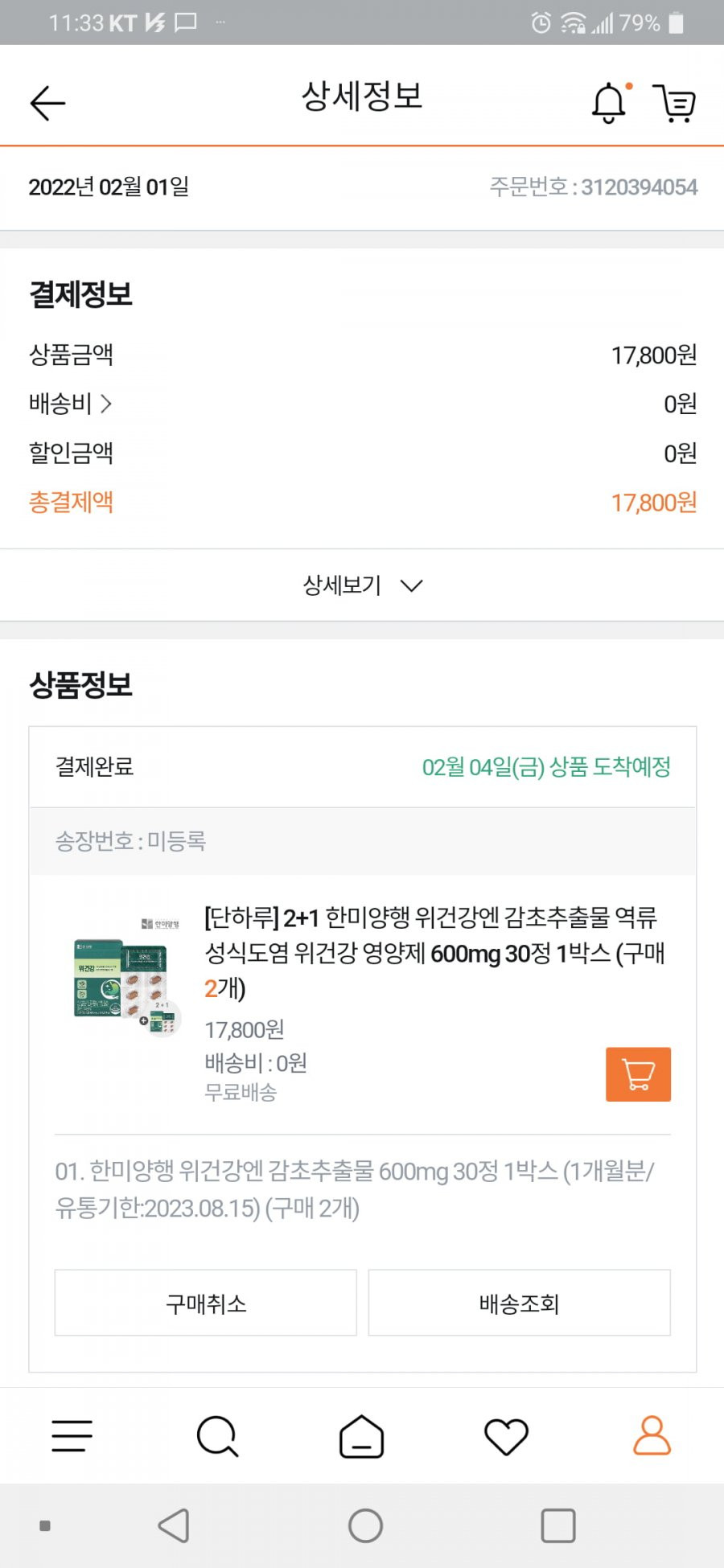Tap the 01. option item description
724x1568 pixels.
tap(355, 1189)
